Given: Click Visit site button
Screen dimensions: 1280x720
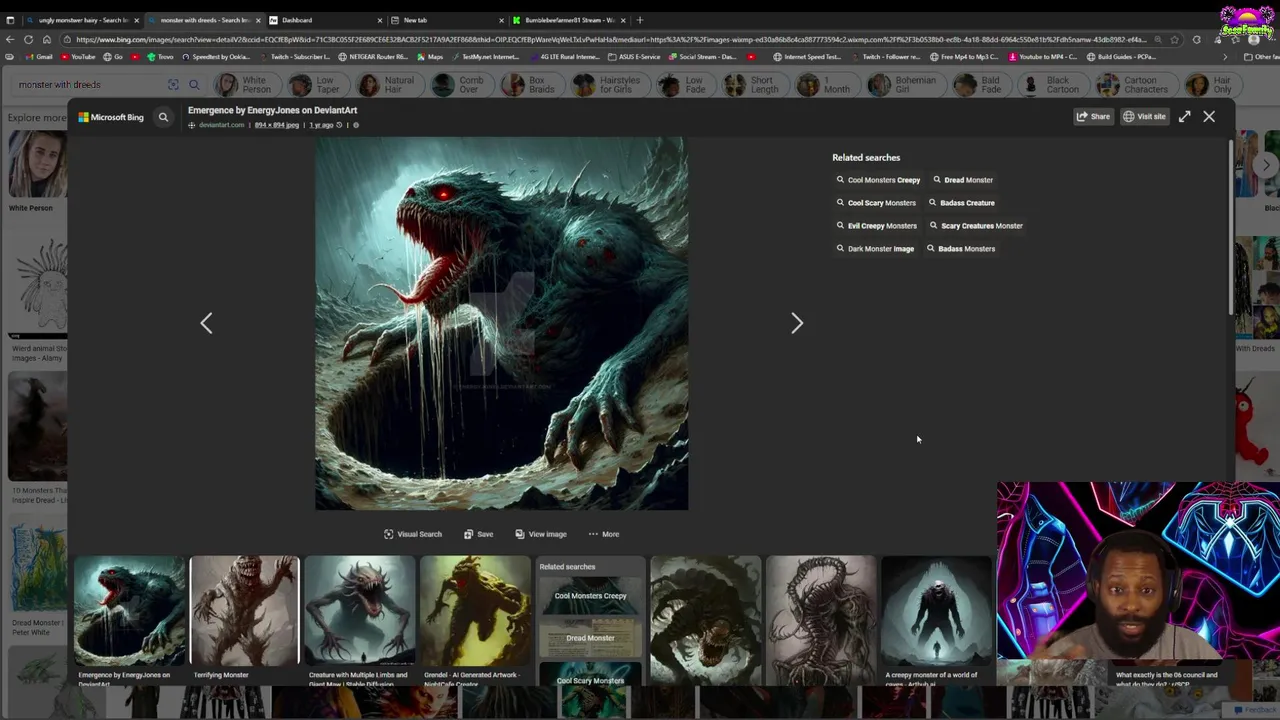Looking at the screenshot, I should [x=1144, y=117].
